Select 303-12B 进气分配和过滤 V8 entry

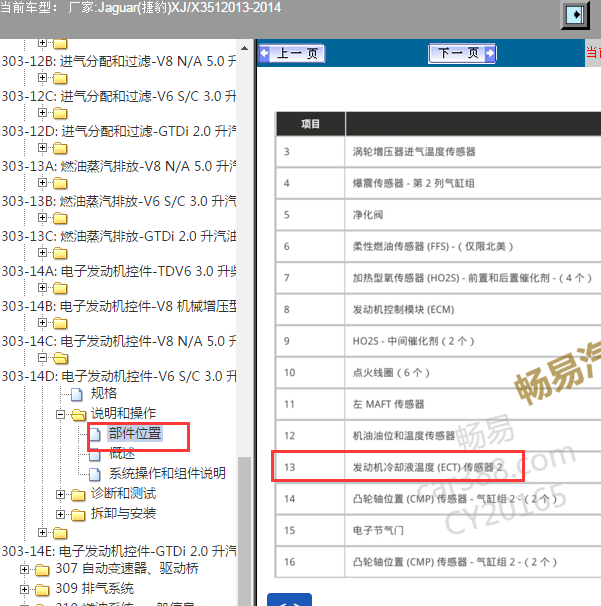tap(119, 61)
